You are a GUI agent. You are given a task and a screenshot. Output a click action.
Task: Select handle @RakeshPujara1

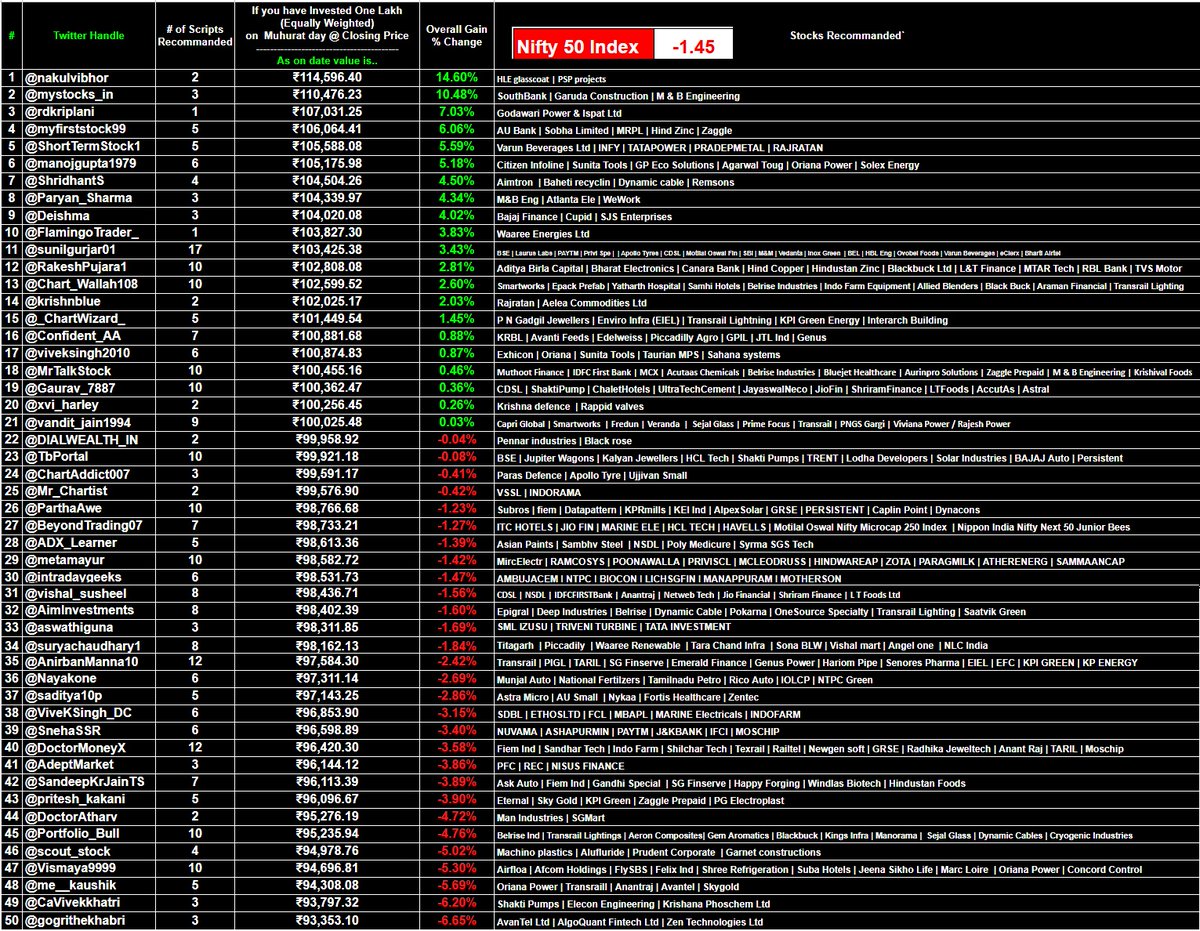pyautogui.click(x=76, y=268)
